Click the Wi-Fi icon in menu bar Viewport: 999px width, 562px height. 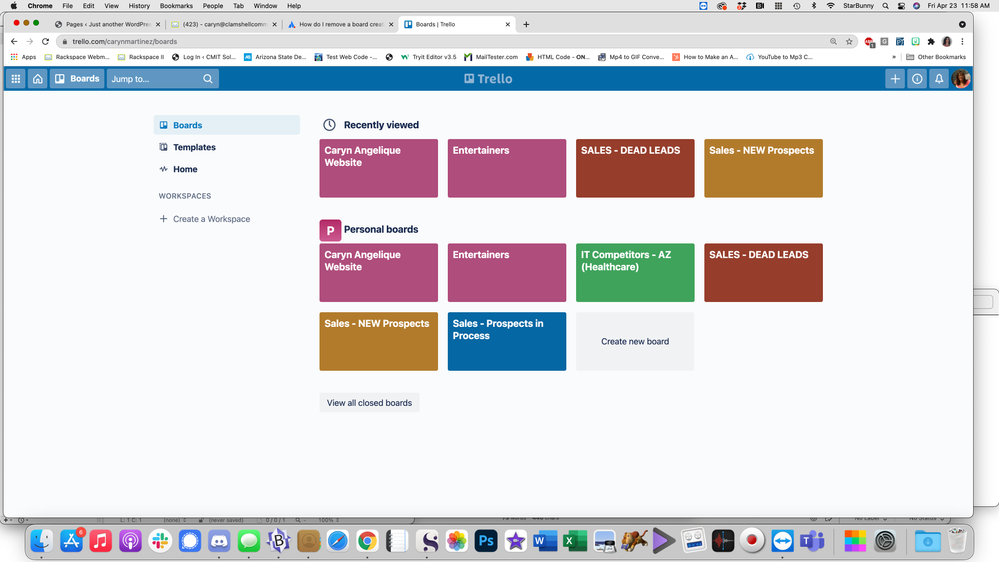point(830,6)
